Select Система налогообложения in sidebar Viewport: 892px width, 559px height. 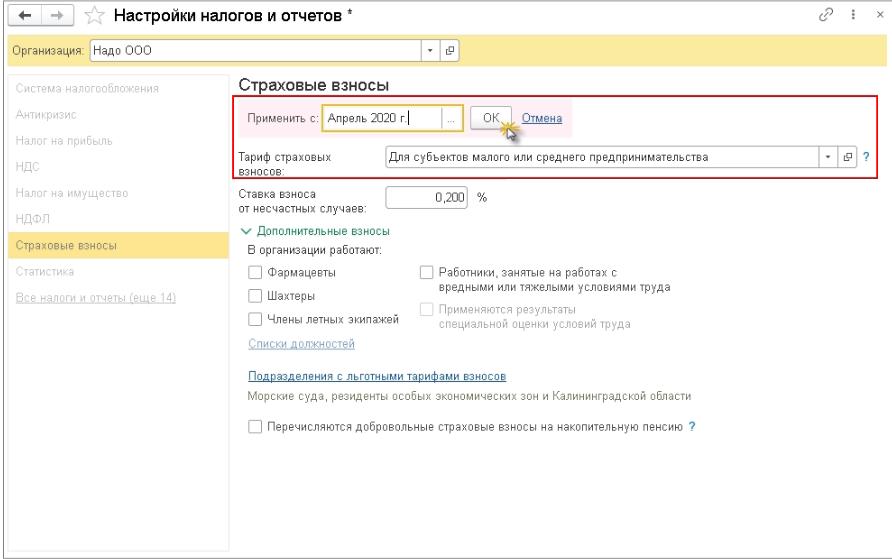tap(87, 88)
